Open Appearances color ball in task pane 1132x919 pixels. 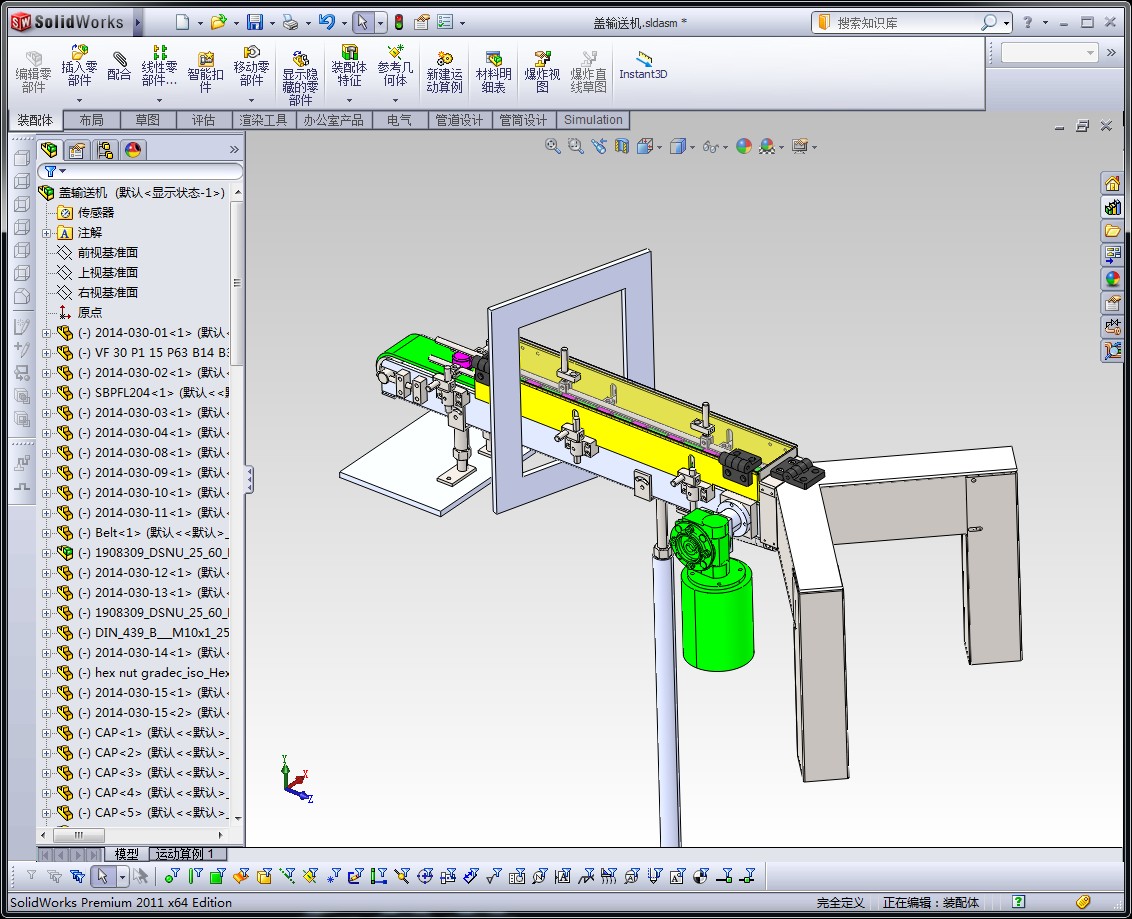tap(1112, 279)
